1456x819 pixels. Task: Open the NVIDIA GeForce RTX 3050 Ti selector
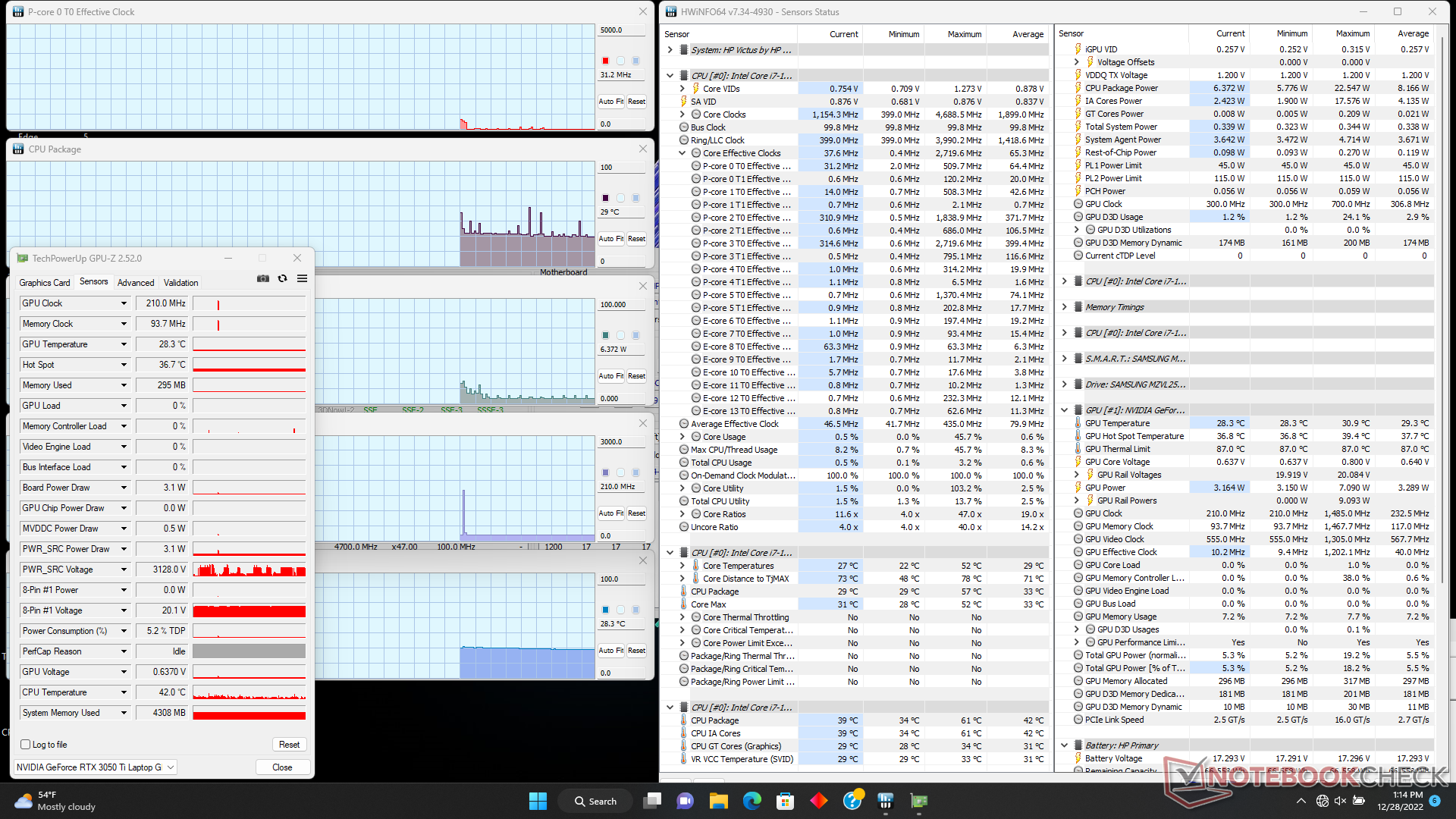click(96, 767)
